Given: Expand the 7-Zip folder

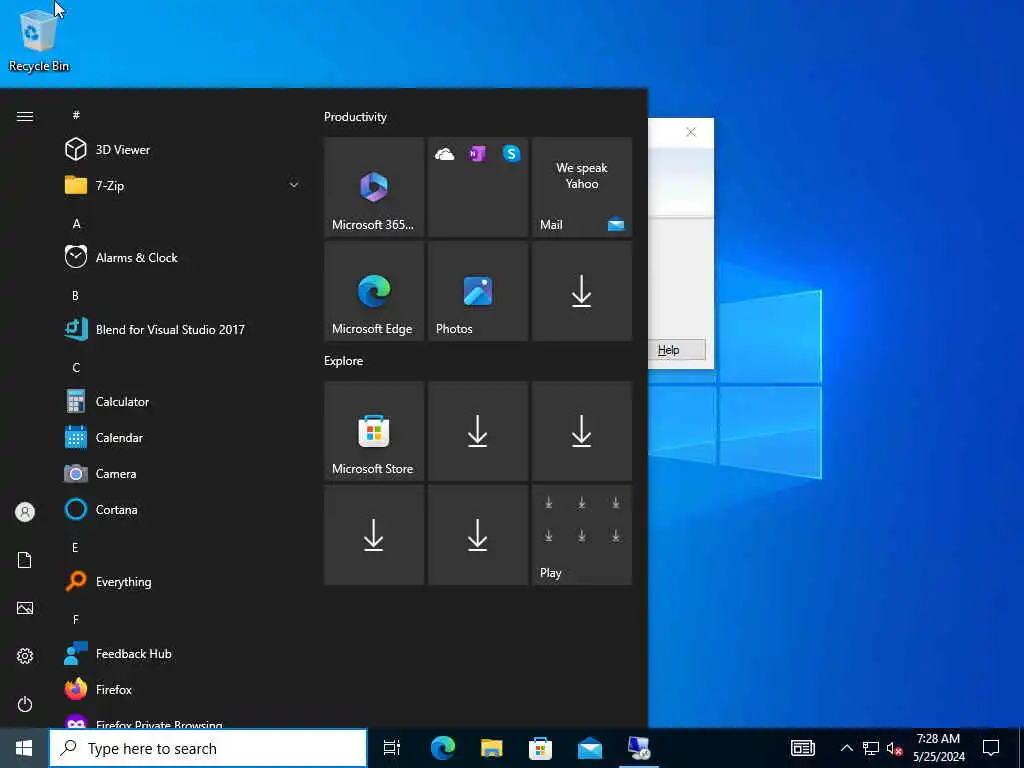Looking at the screenshot, I should point(181,185).
